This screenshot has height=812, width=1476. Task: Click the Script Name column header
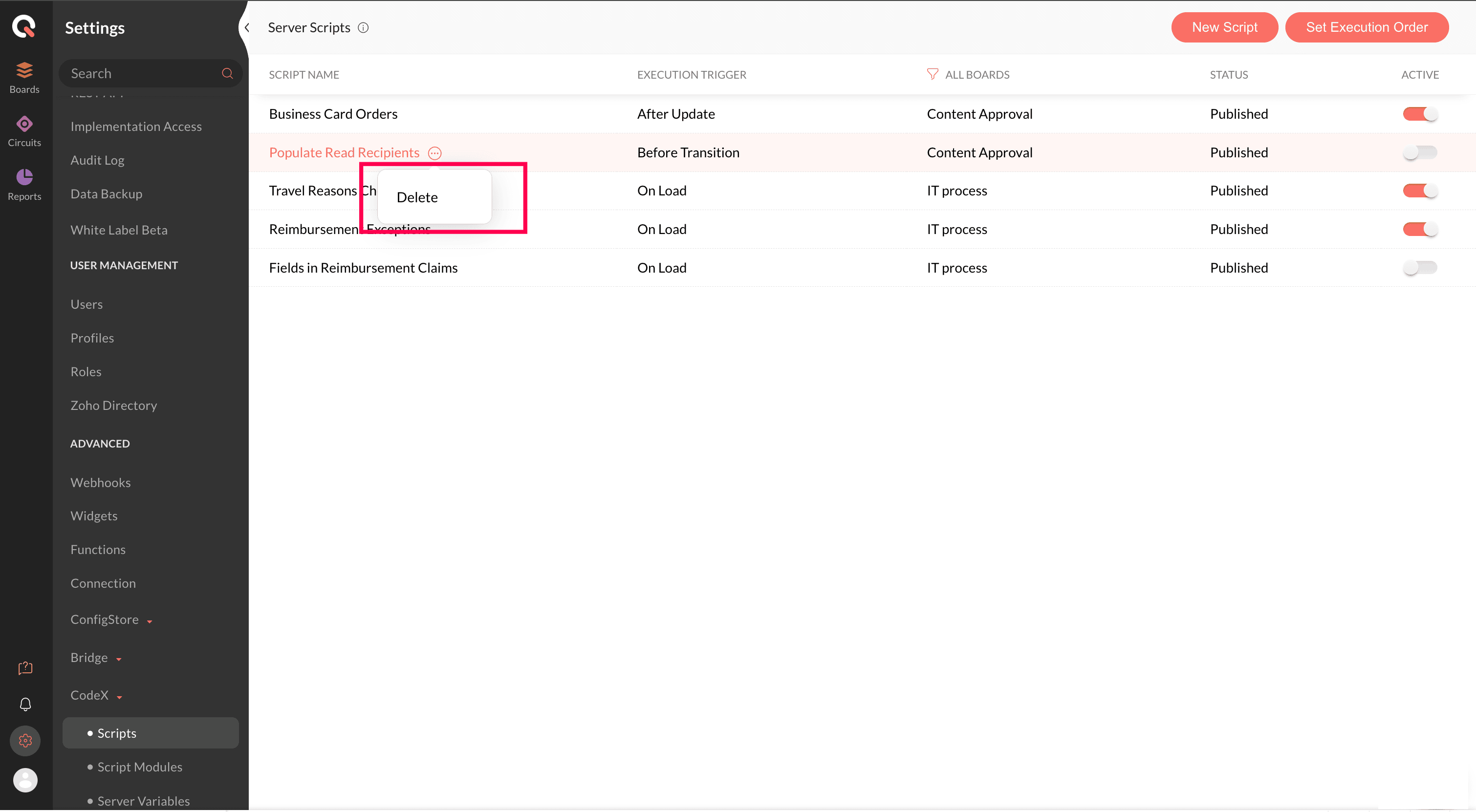pos(304,74)
